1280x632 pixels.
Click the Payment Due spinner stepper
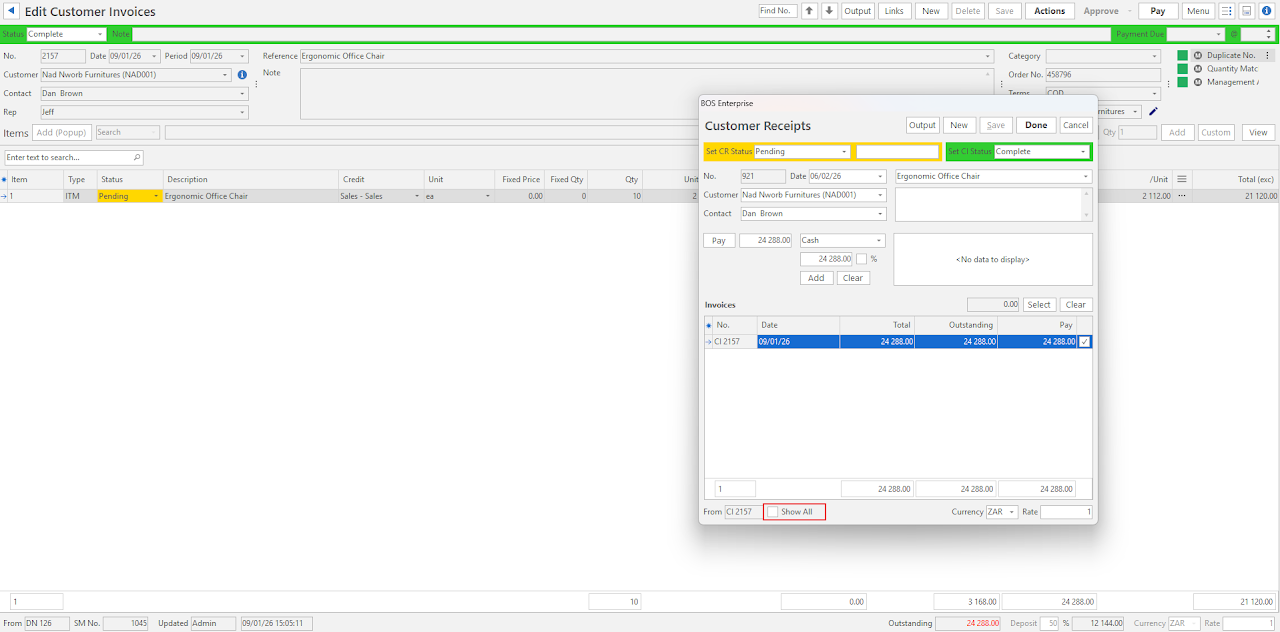click(x=1270, y=35)
